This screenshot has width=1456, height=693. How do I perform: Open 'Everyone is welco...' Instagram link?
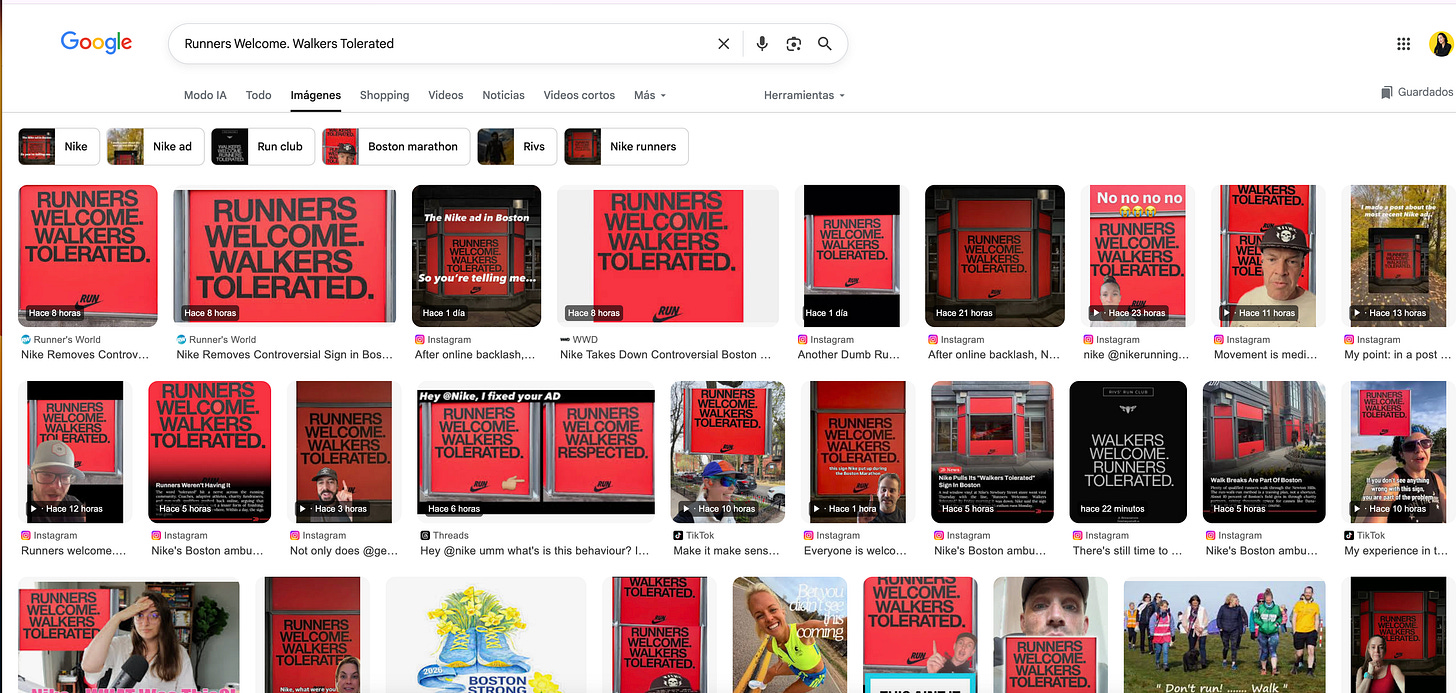coord(857,551)
